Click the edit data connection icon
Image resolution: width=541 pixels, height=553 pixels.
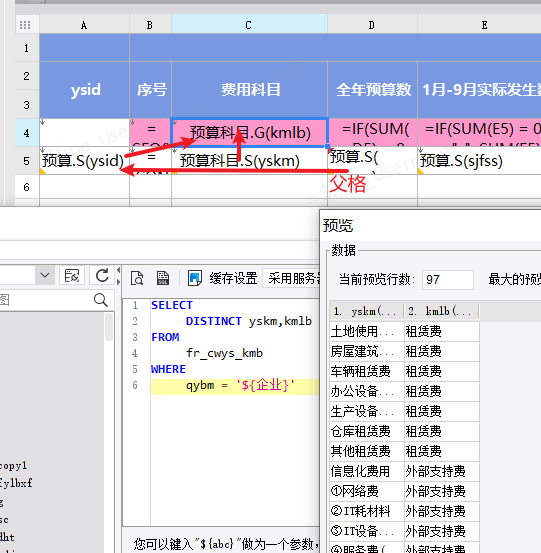click(72, 275)
